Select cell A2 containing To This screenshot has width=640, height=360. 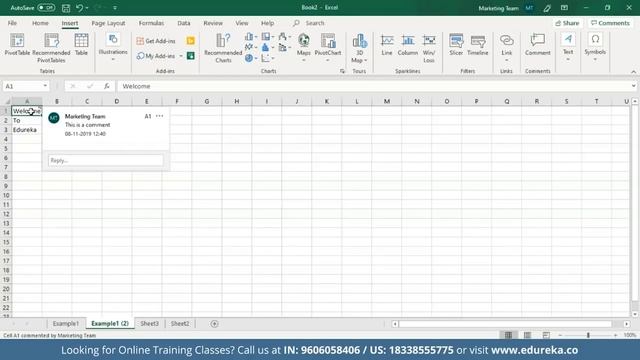[x=27, y=120]
